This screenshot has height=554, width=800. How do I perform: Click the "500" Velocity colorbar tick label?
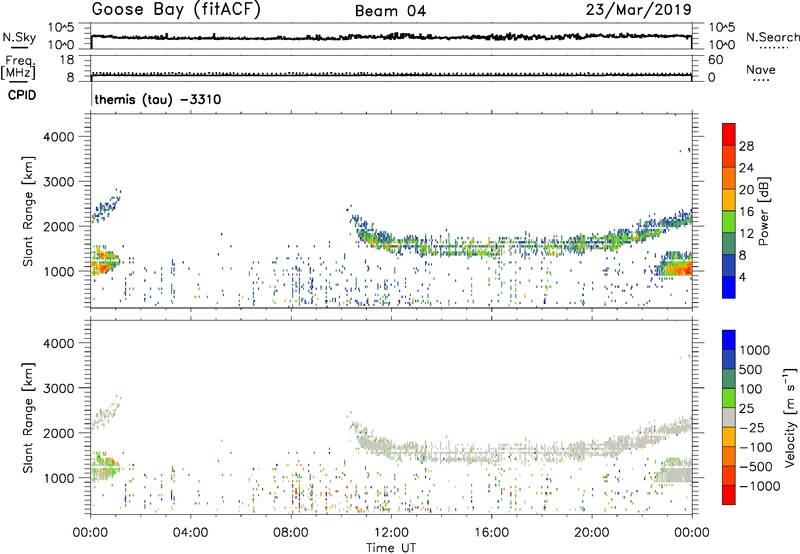751,370
